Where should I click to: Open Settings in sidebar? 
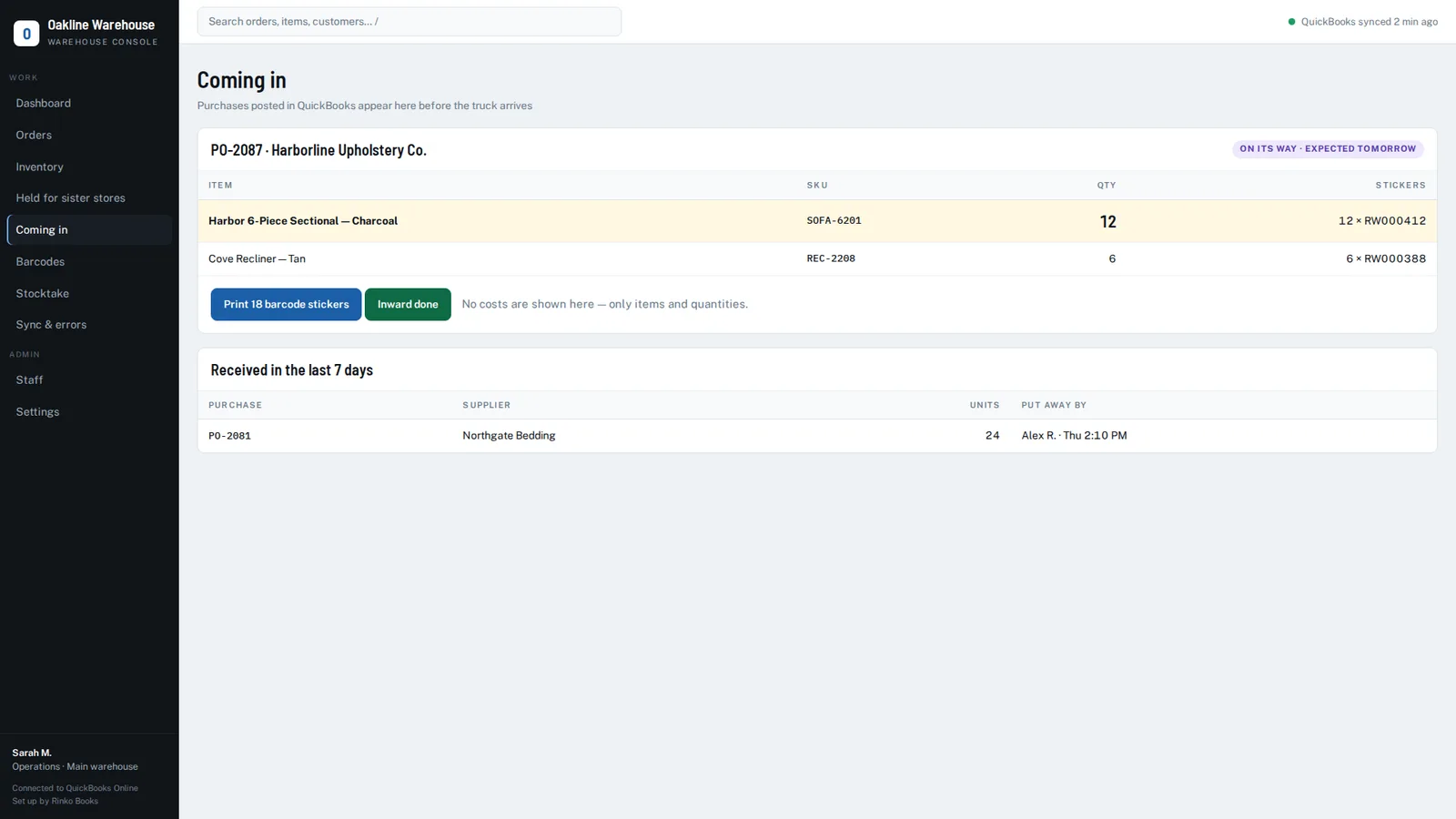tap(89, 412)
